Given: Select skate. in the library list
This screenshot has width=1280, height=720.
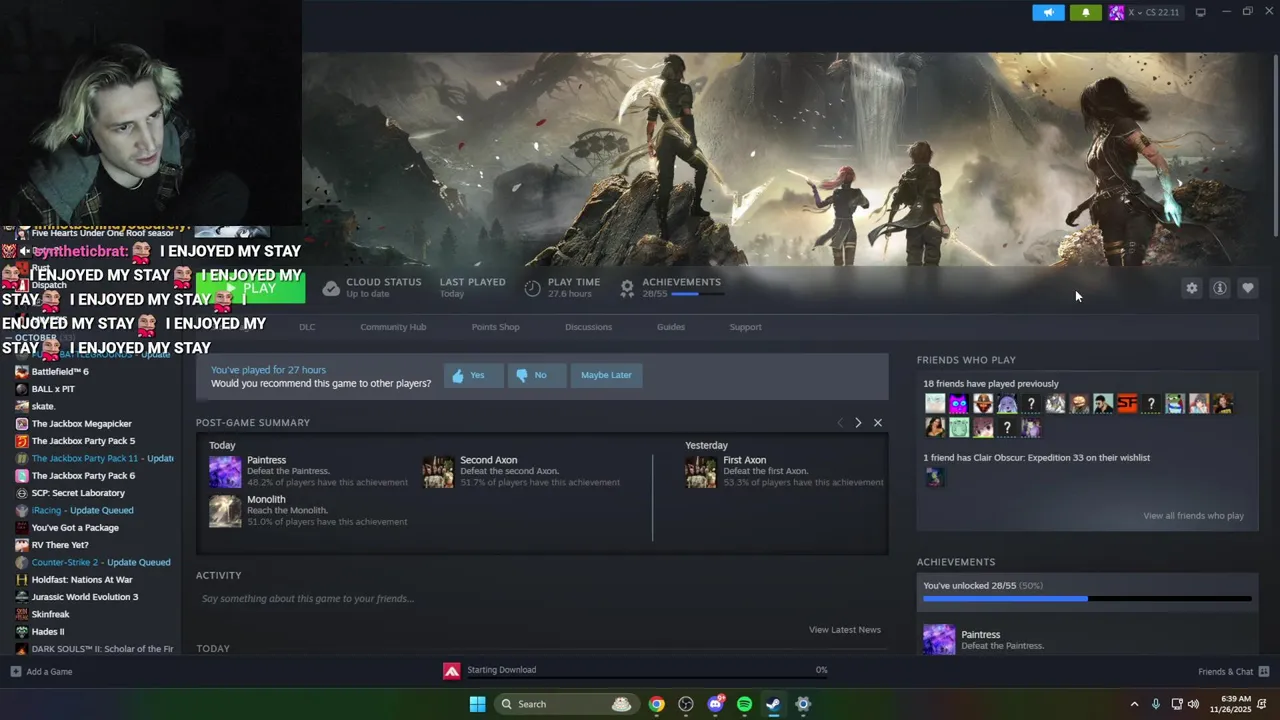Looking at the screenshot, I should [x=43, y=406].
